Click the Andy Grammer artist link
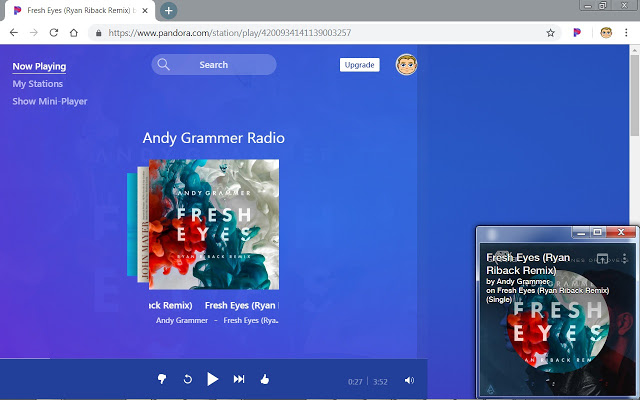This screenshot has width=640, height=400. (182, 320)
